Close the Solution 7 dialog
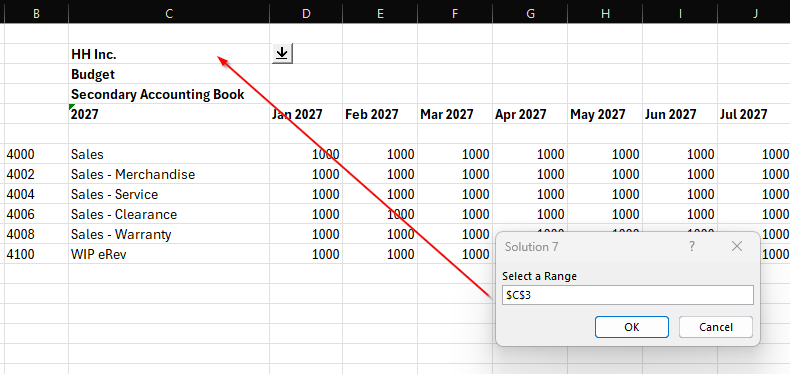The width and height of the screenshot is (790, 374). 737,246
